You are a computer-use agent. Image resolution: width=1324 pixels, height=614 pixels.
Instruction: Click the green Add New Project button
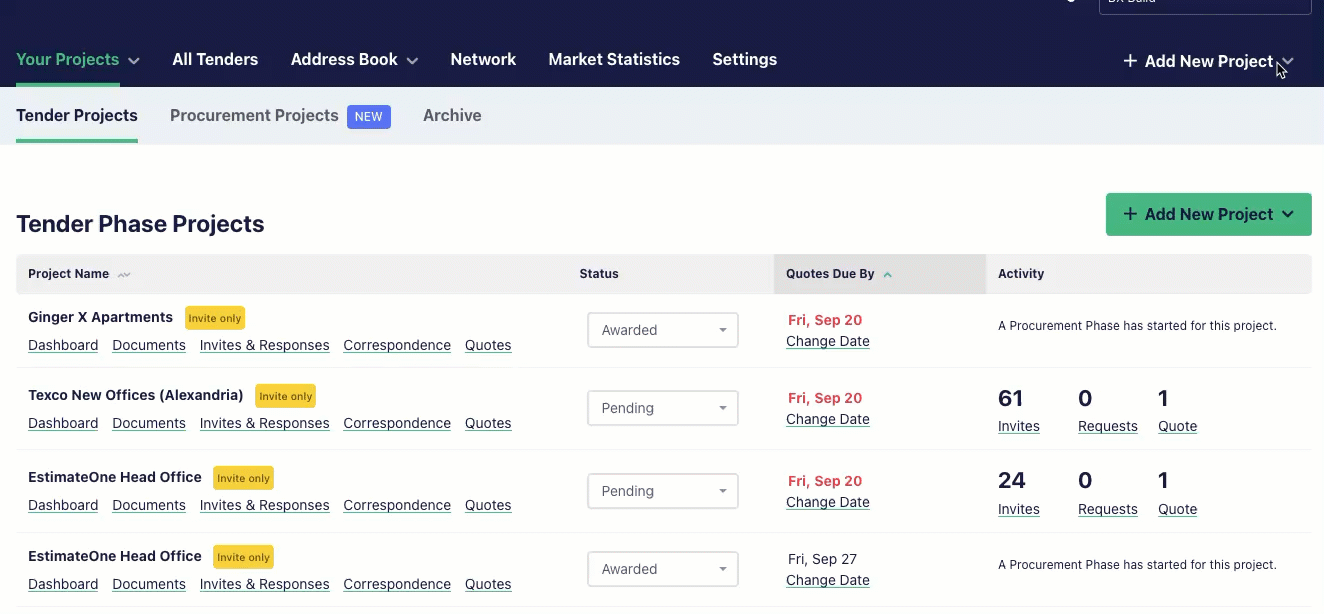coord(1208,215)
